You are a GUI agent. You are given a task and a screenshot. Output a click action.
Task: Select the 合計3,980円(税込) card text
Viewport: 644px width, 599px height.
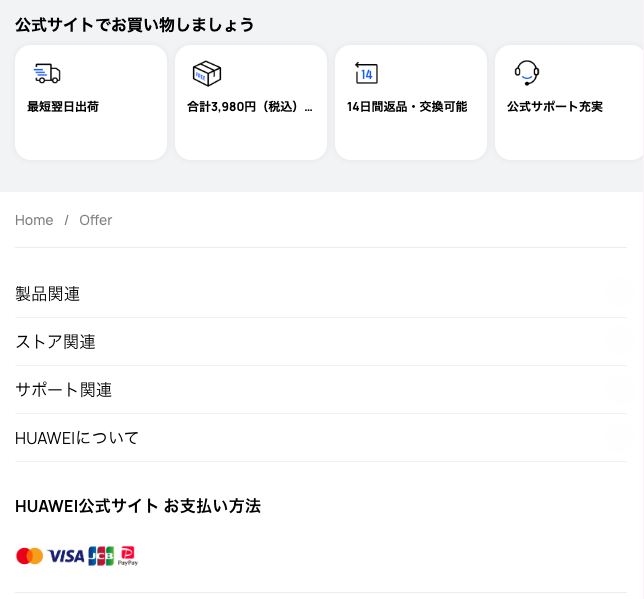click(x=249, y=107)
